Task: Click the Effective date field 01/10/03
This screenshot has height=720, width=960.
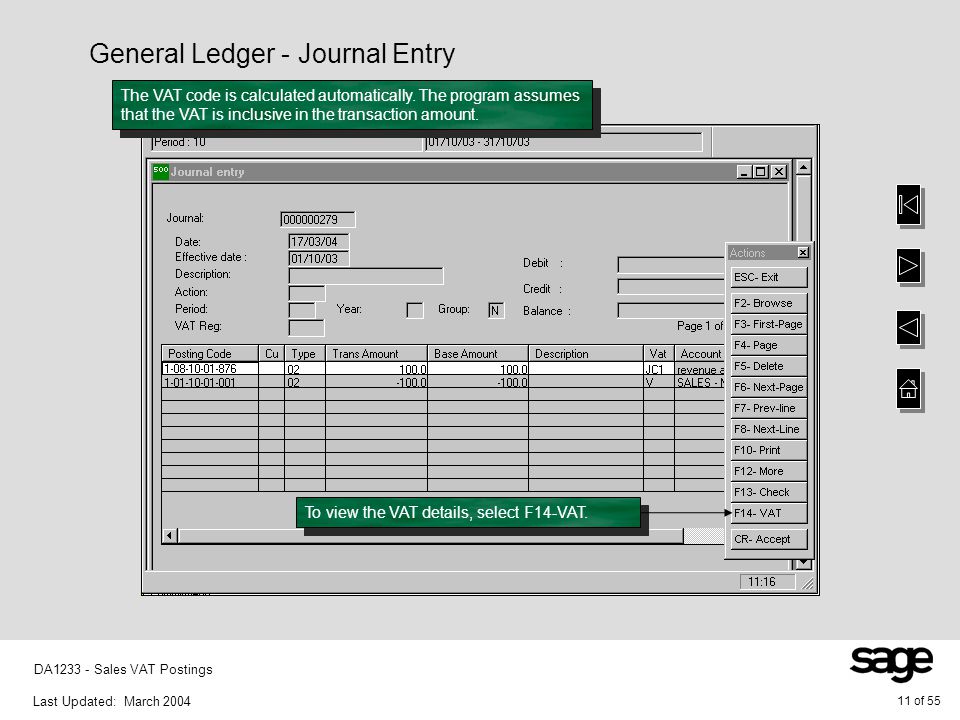Action: 318,258
